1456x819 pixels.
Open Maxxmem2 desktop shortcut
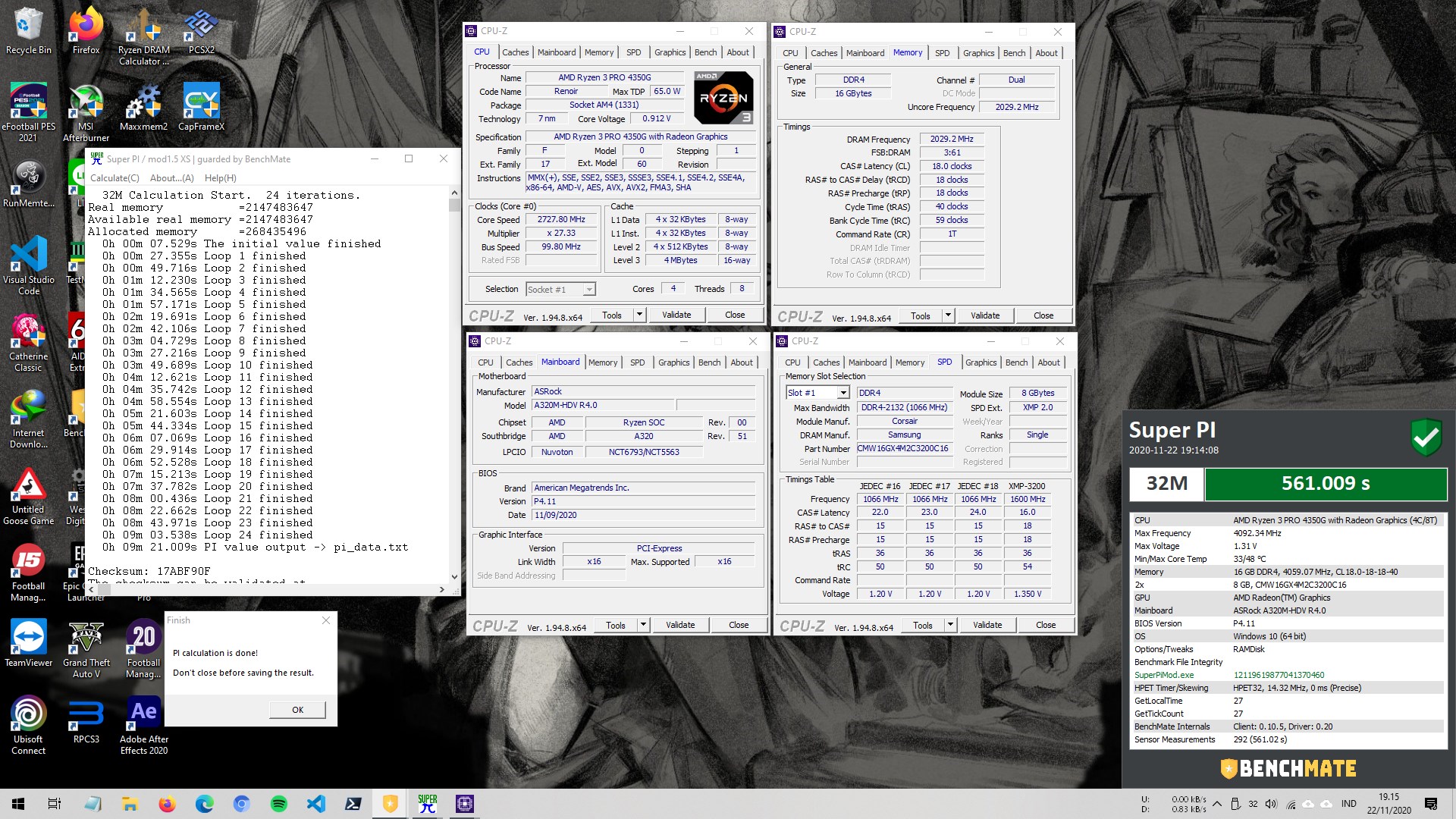(x=144, y=108)
